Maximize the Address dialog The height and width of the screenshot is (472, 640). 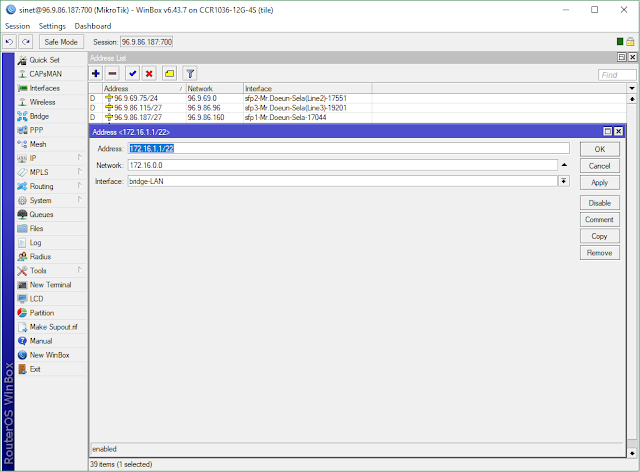tap(608, 131)
